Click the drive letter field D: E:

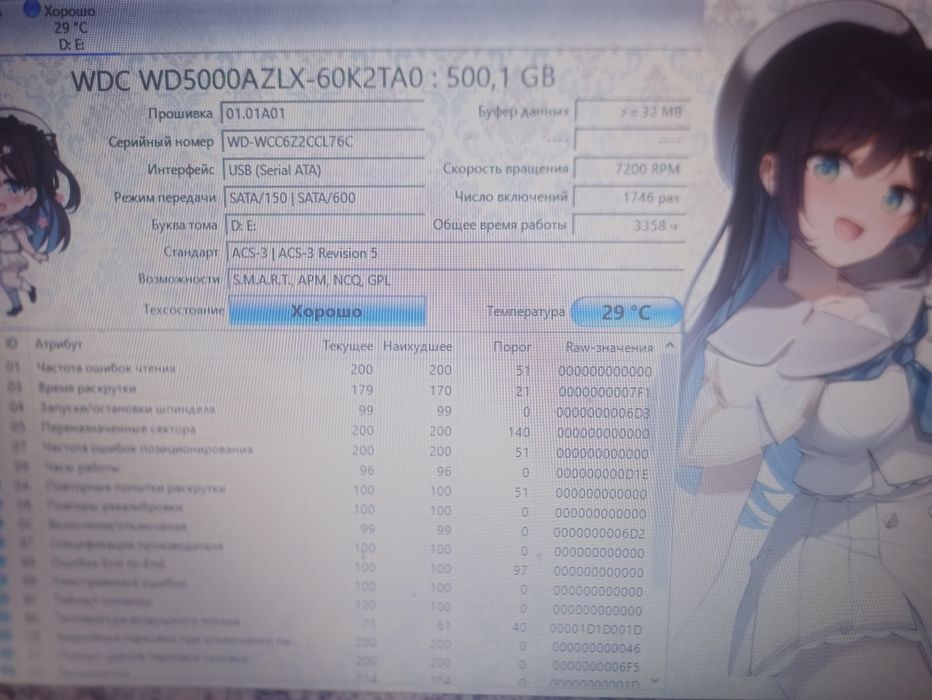point(326,225)
